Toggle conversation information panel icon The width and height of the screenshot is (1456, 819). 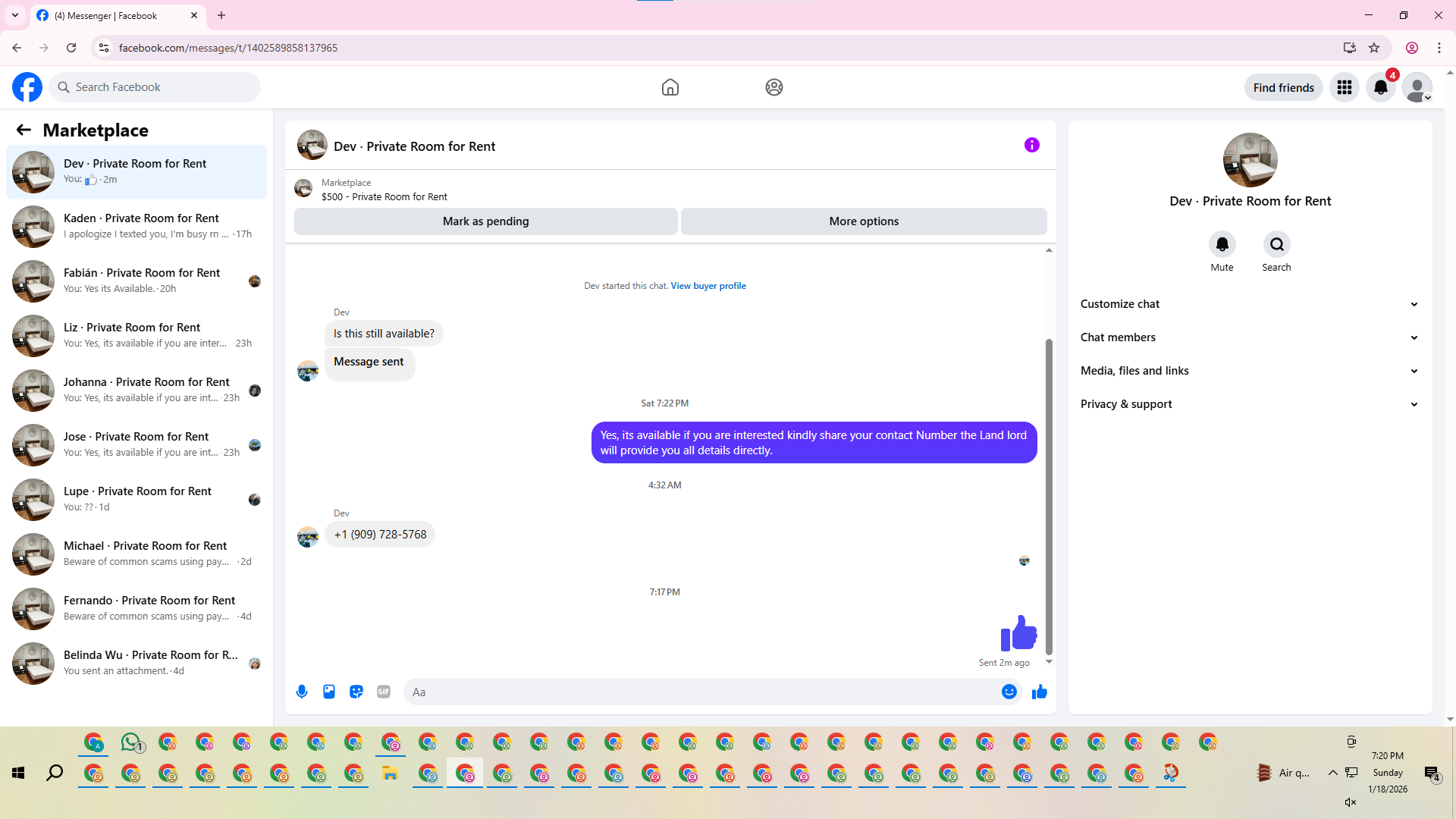1032,145
